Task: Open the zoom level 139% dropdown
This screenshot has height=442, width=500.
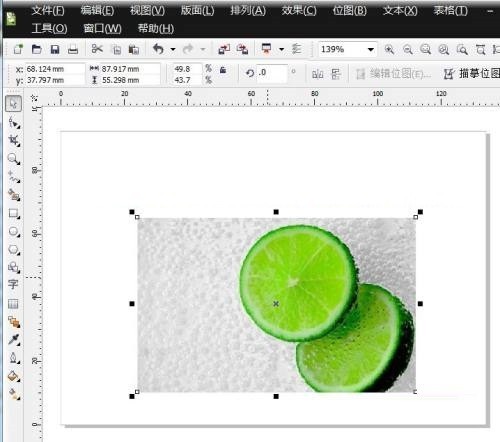Action: [x=371, y=50]
